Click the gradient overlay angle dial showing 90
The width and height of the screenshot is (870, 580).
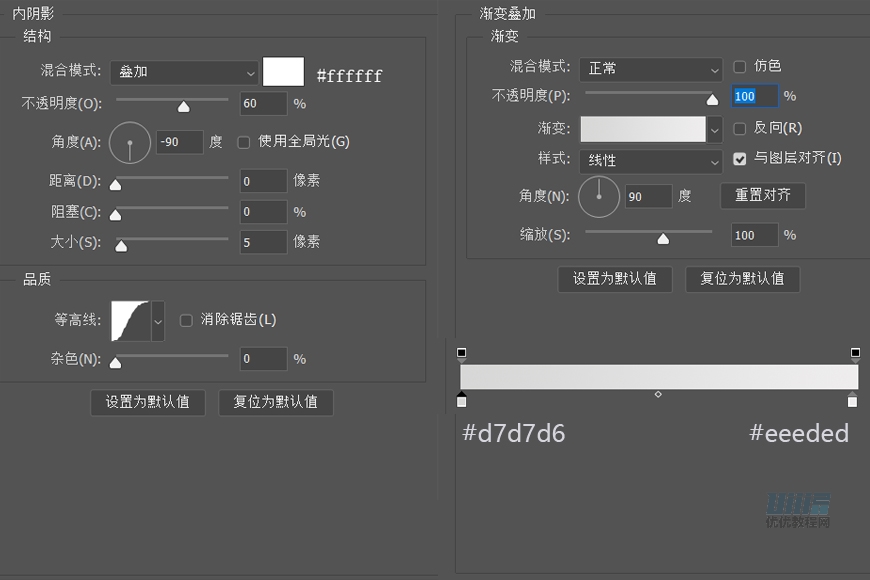[x=599, y=196]
